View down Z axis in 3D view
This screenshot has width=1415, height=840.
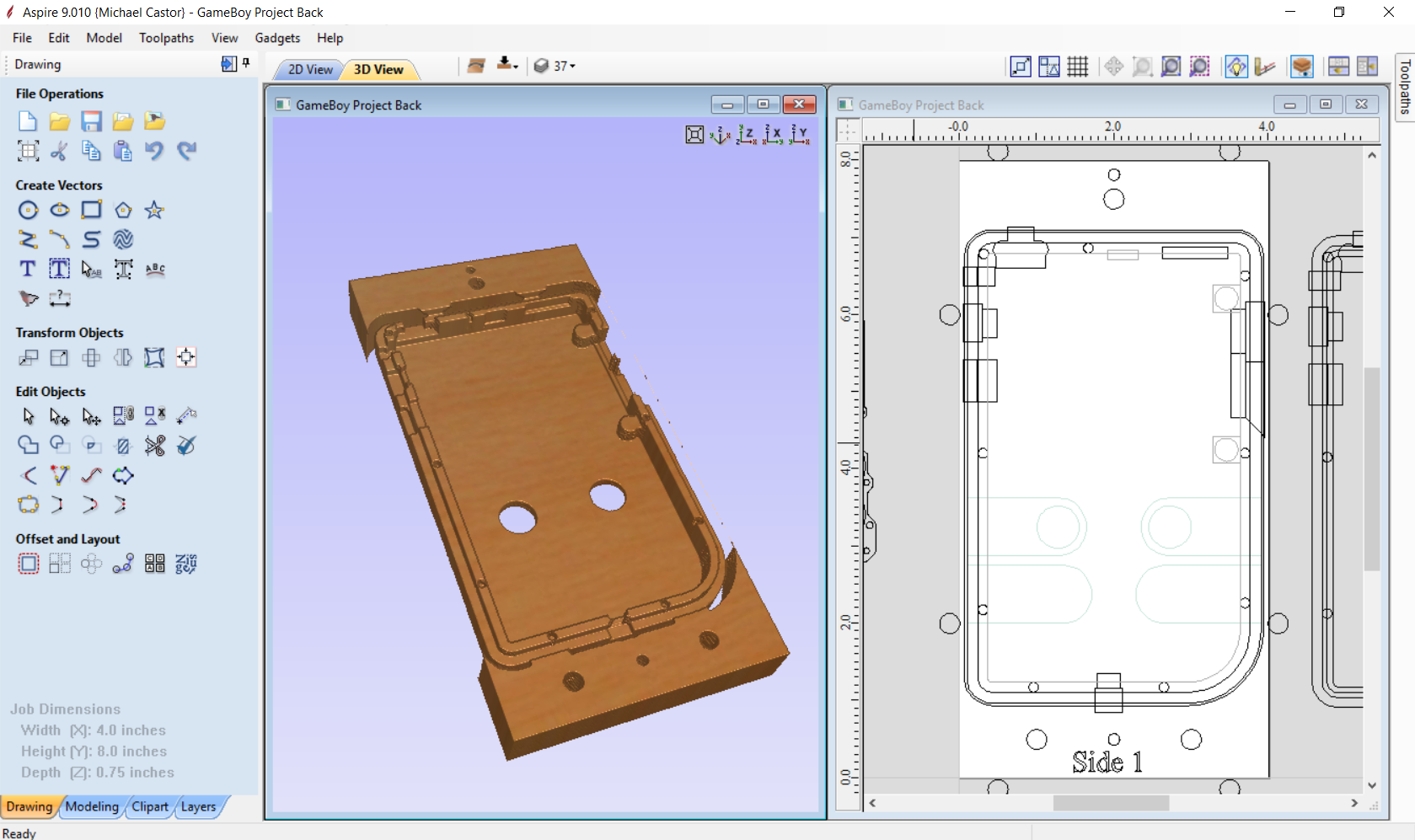click(747, 135)
